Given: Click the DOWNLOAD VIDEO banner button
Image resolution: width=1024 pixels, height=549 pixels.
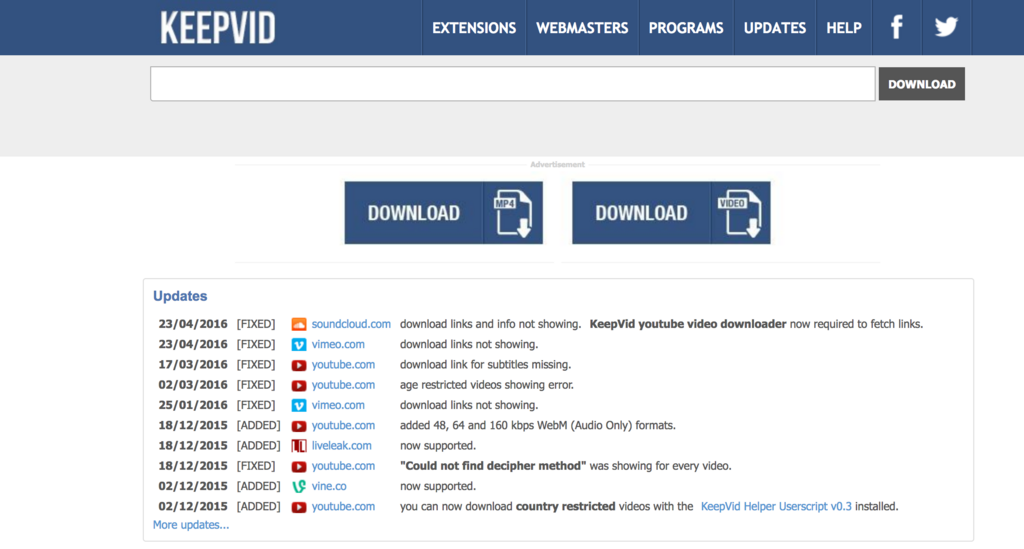Looking at the screenshot, I should pos(671,213).
